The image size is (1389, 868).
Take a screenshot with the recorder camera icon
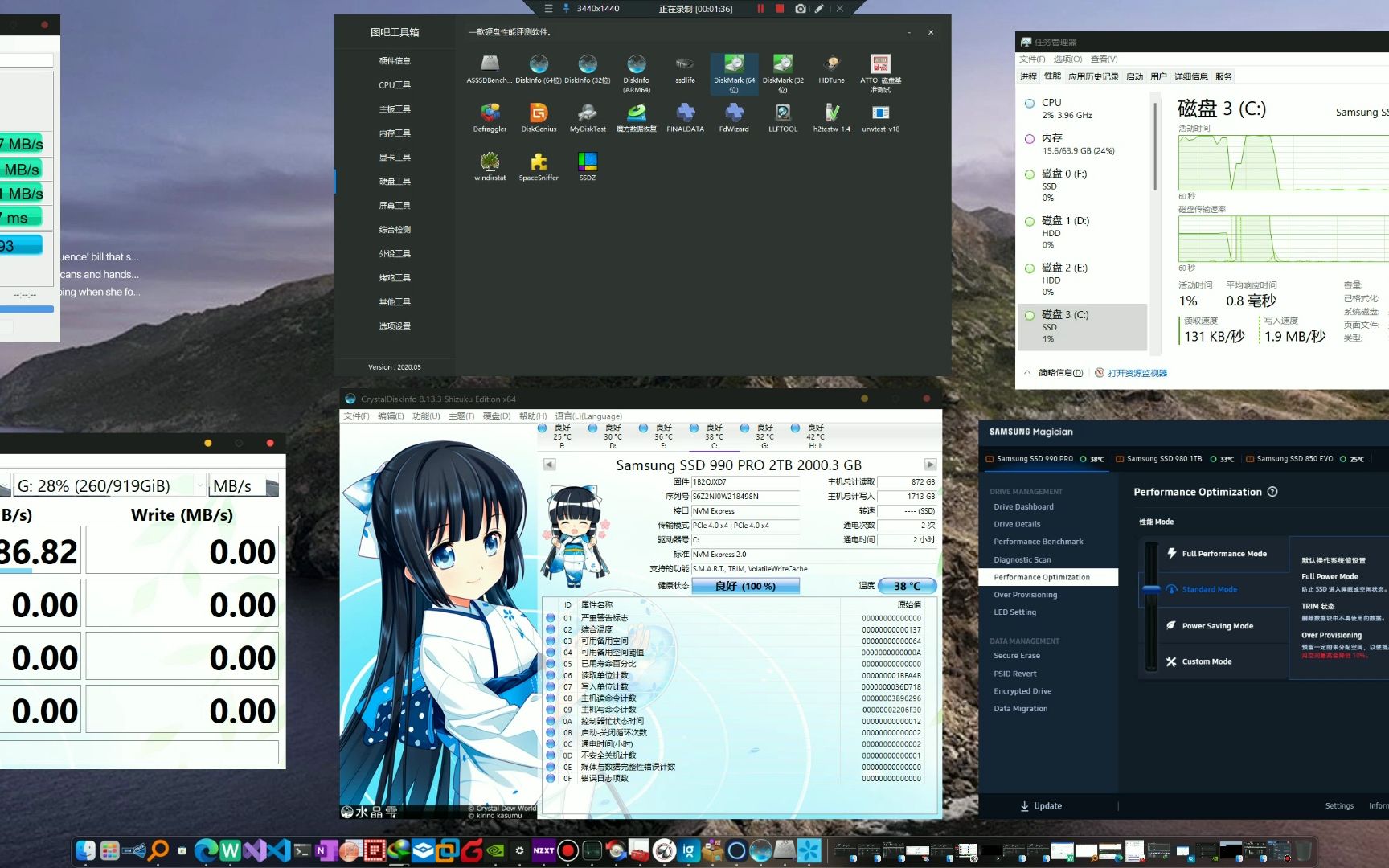800,8
